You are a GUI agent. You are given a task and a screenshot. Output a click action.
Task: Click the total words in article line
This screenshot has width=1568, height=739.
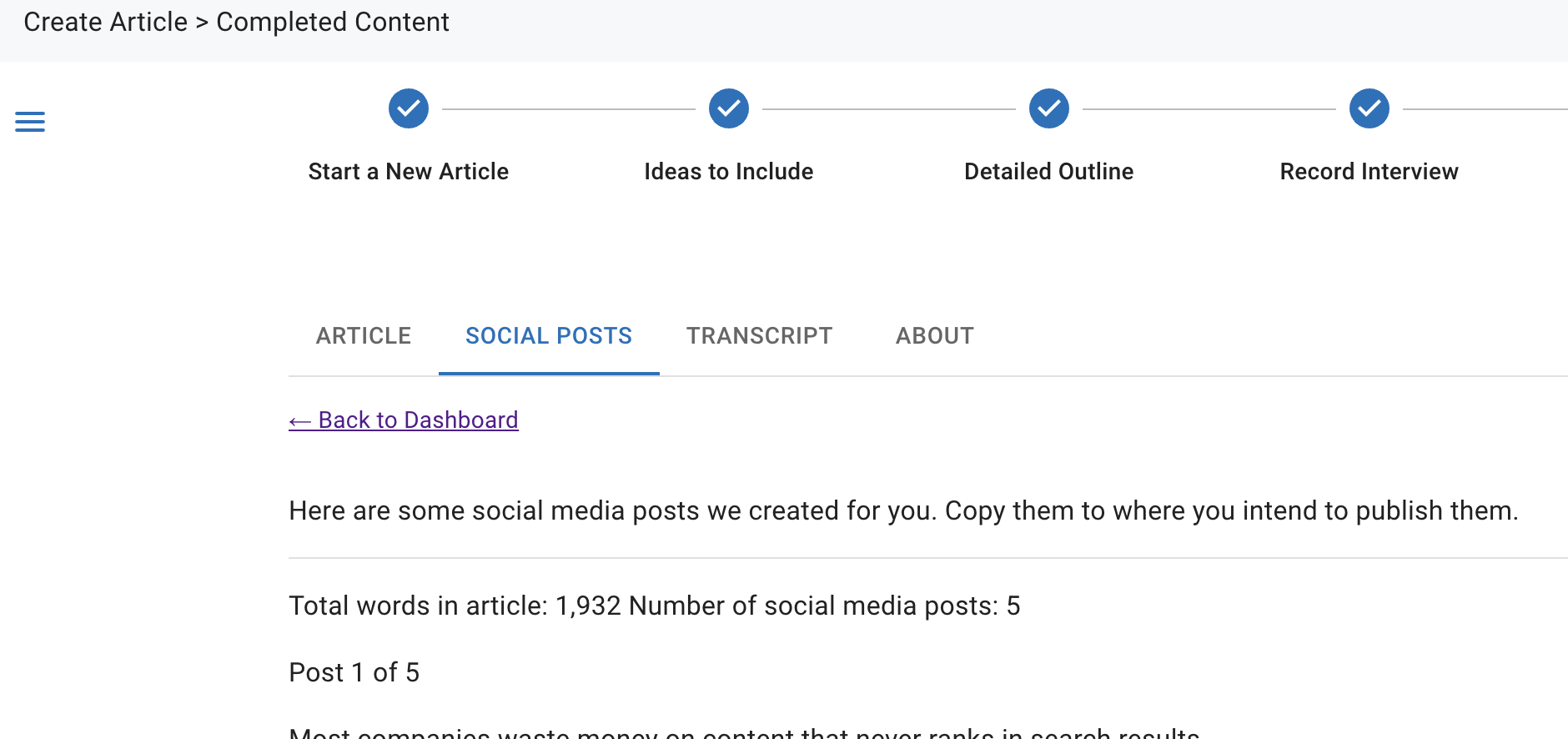coord(655,606)
